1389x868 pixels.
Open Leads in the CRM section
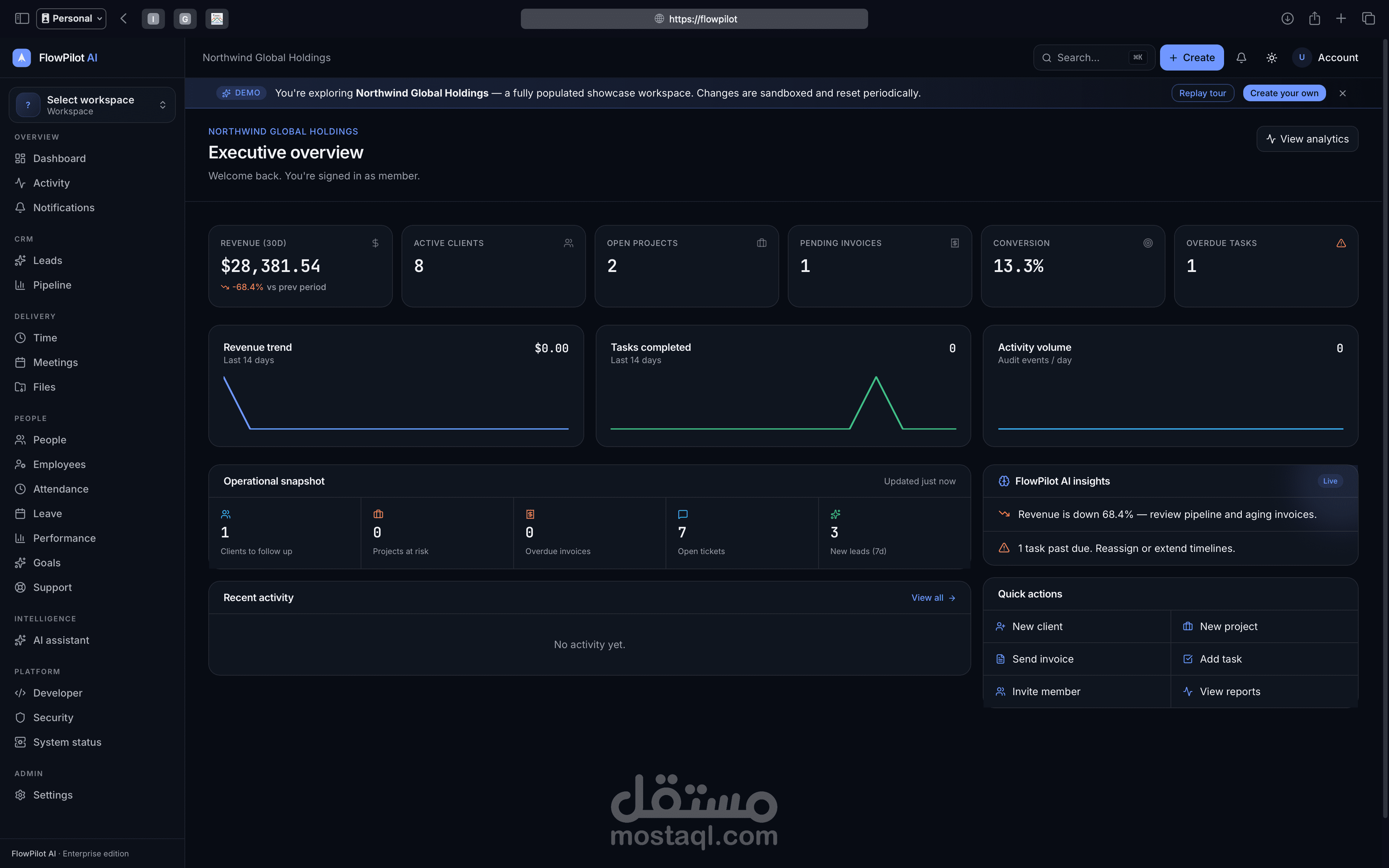click(x=92, y=261)
